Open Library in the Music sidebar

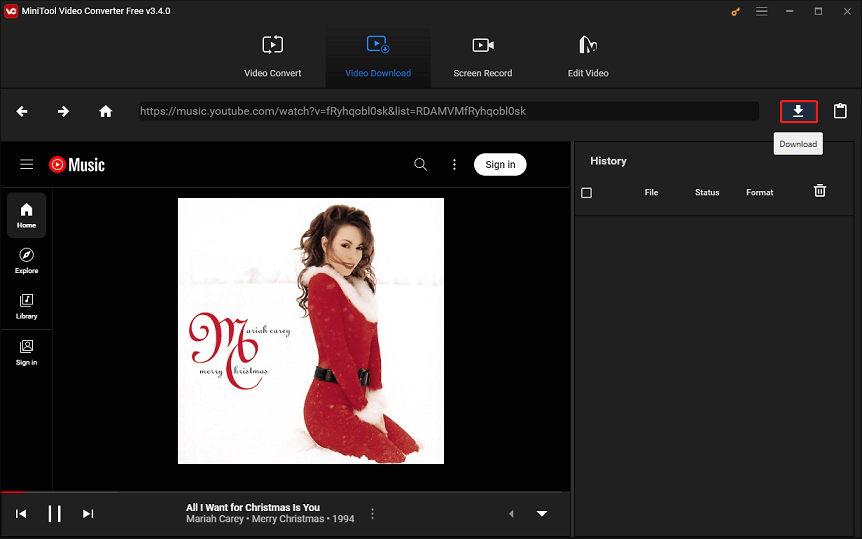point(26,306)
